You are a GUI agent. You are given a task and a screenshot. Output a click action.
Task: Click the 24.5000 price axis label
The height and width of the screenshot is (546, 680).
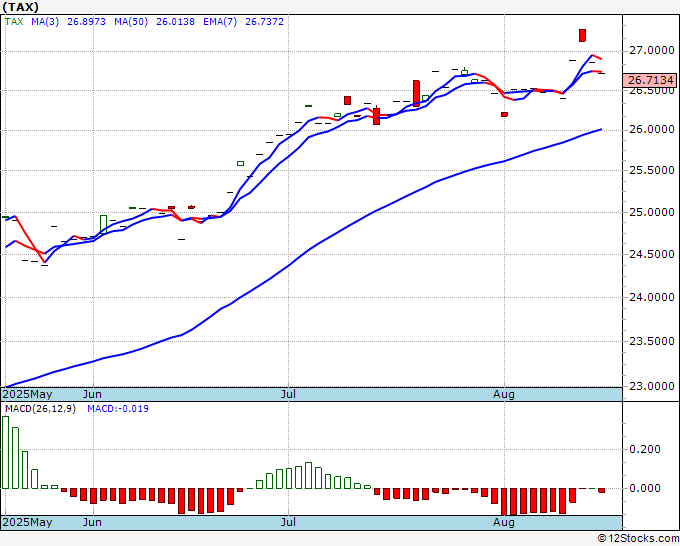(x=651, y=254)
